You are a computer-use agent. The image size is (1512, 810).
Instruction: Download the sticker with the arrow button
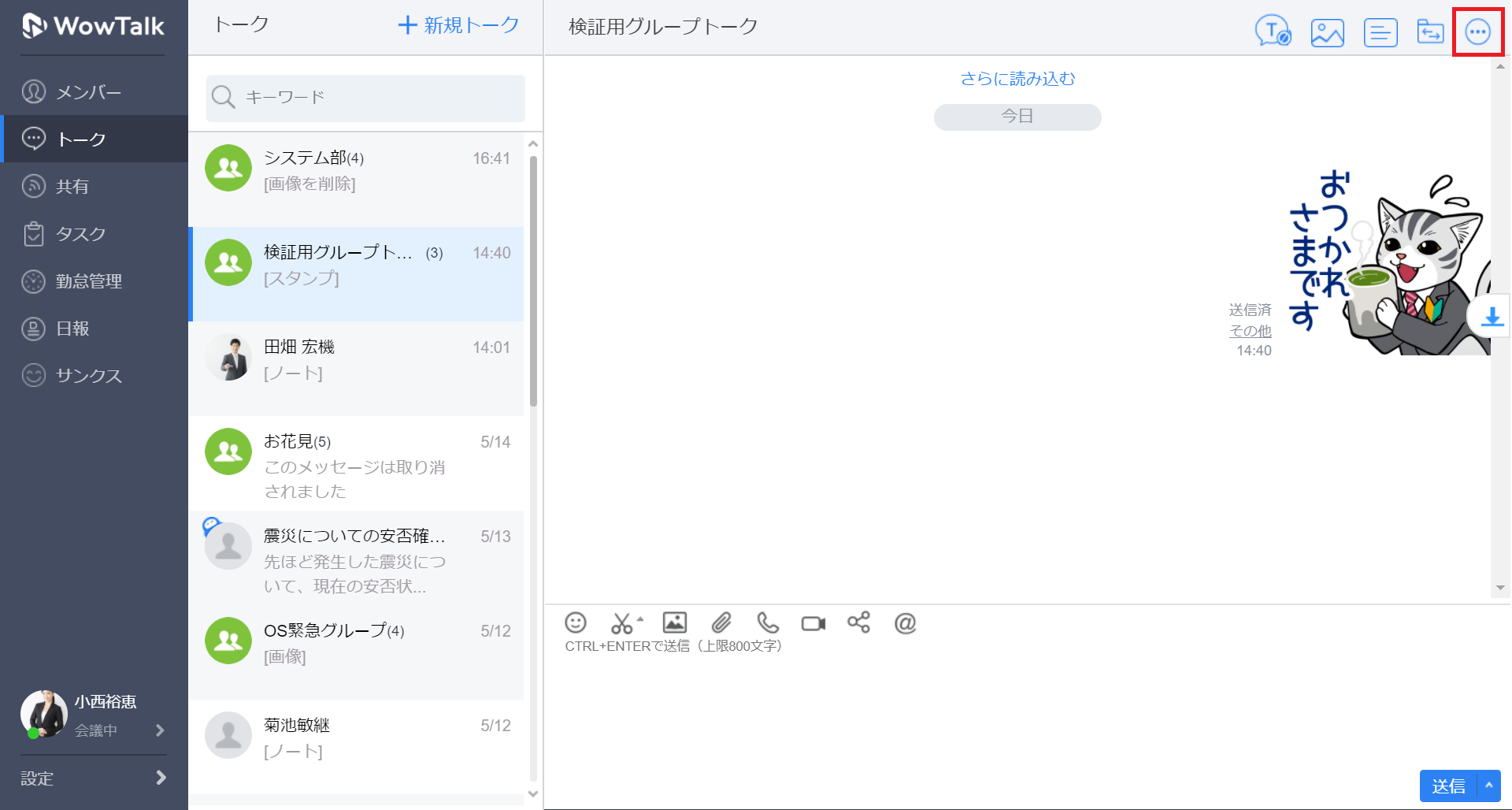point(1492,317)
